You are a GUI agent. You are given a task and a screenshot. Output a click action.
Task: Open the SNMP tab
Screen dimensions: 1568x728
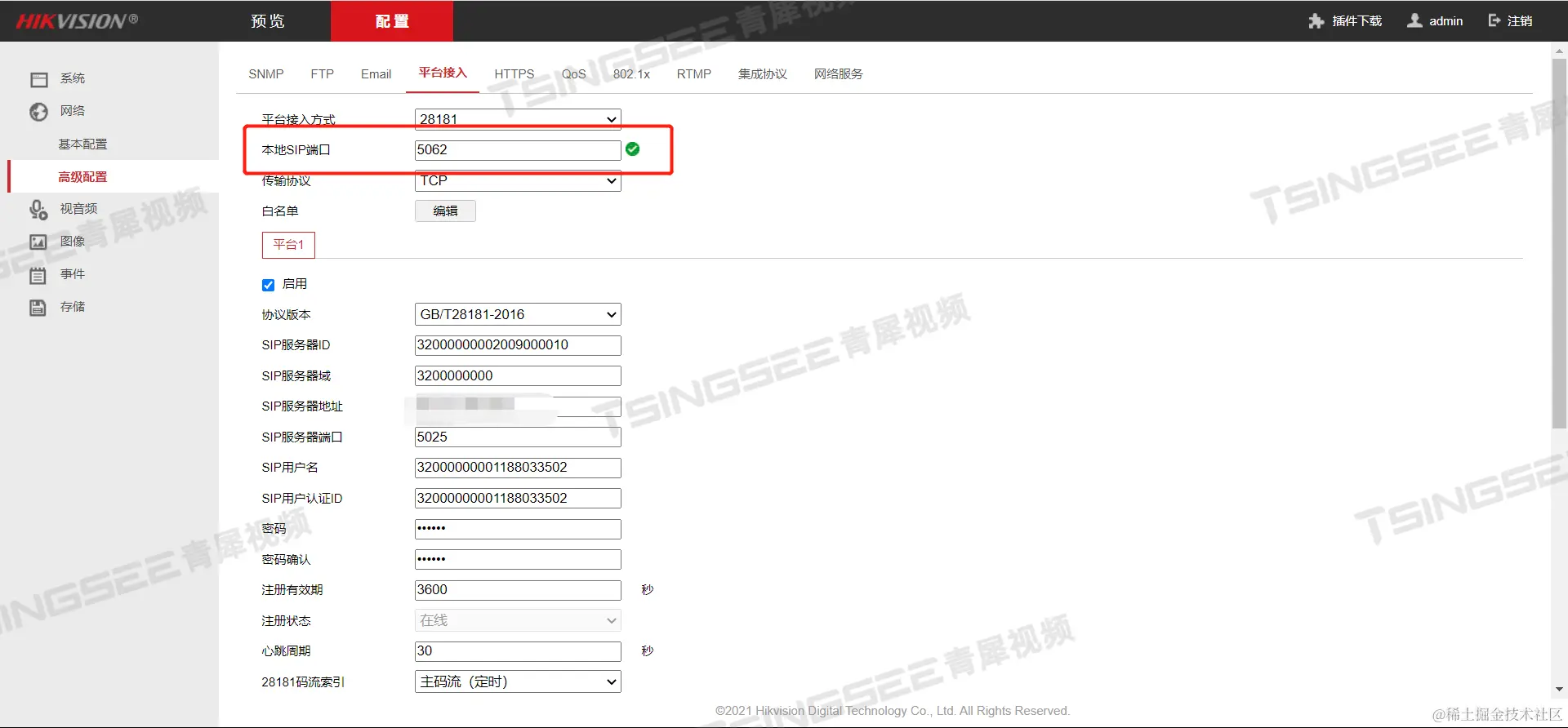tap(266, 74)
